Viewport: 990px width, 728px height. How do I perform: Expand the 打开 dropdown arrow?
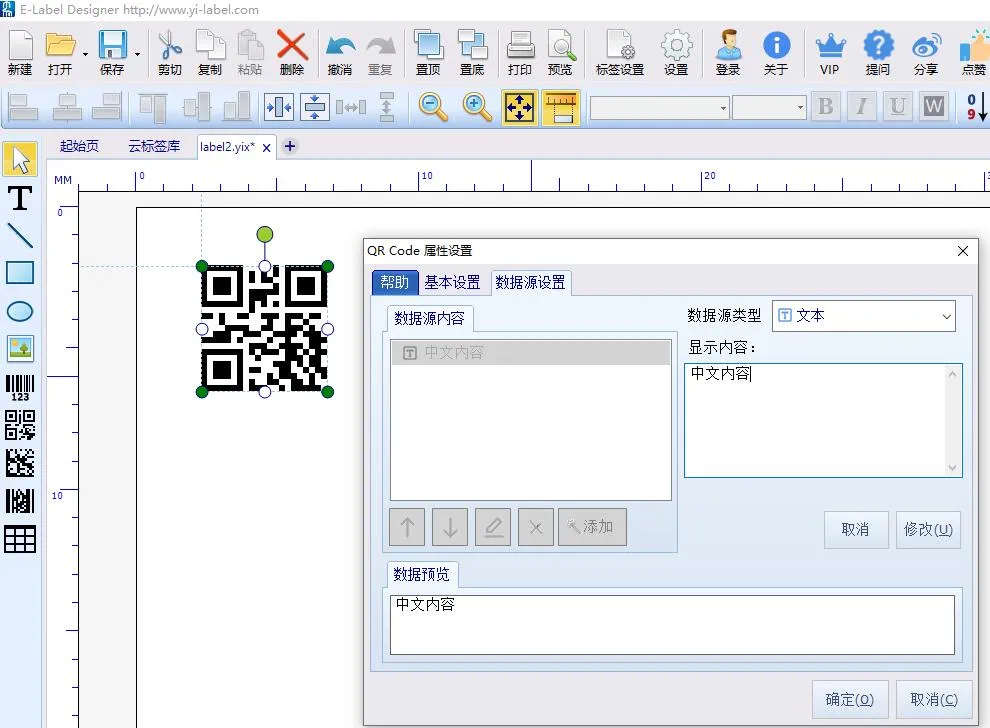tap(85, 54)
